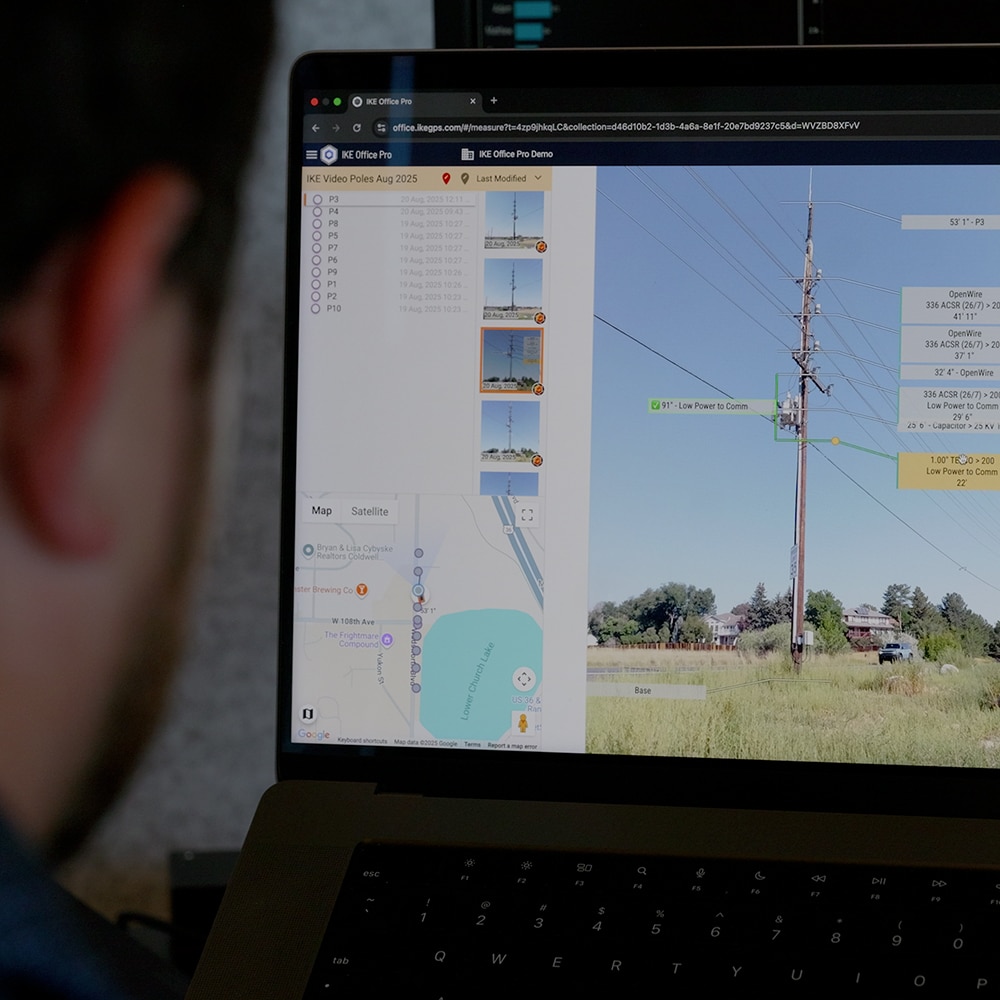
Task: Open the highlighted orange-bordered pole thumbnail
Action: point(511,360)
